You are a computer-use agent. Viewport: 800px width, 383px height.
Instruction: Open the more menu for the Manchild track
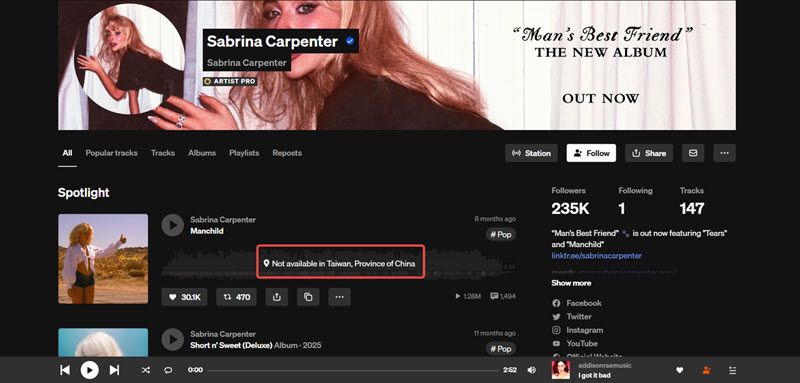(x=339, y=297)
